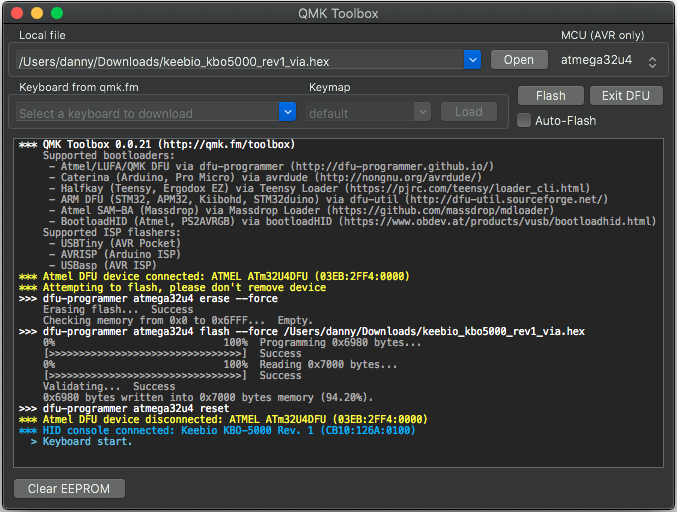Click the keebio_kbo5000 hex file path field
Image resolution: width=677 pixels, height=512 pixels.
[240, 60]
